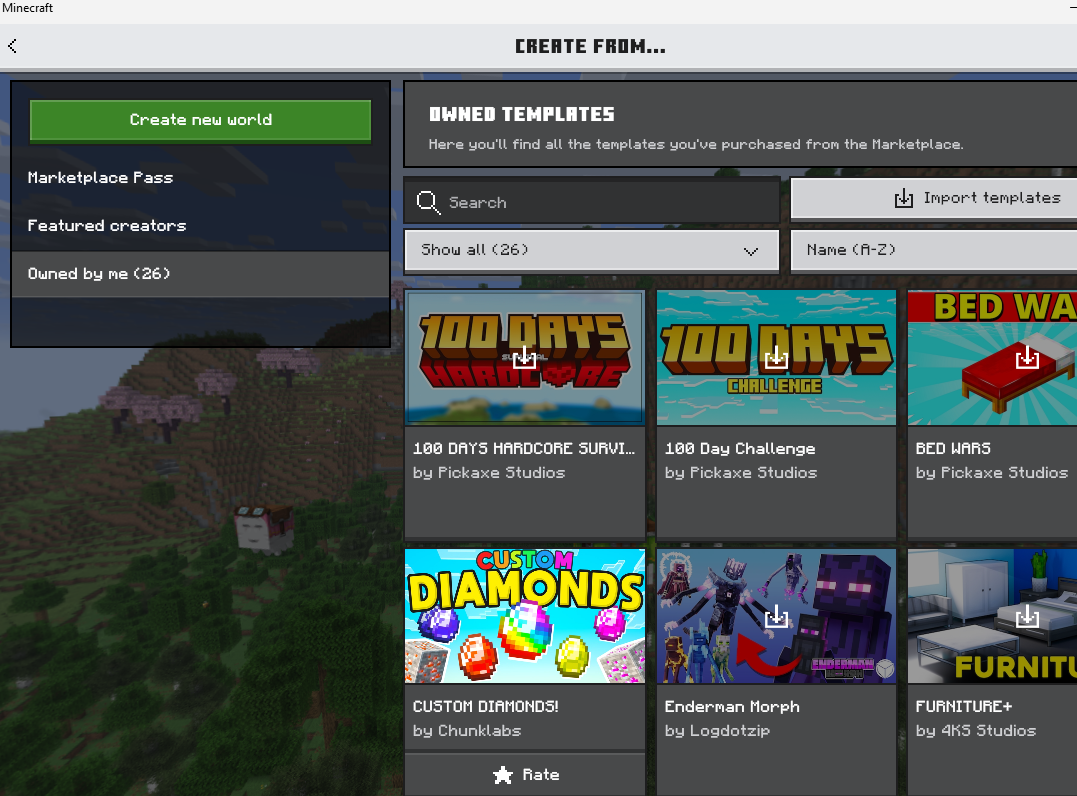This screenshot has height=796, width=1077.
Task: Select Owned by me (26) tab
Action: coord(201,274)
